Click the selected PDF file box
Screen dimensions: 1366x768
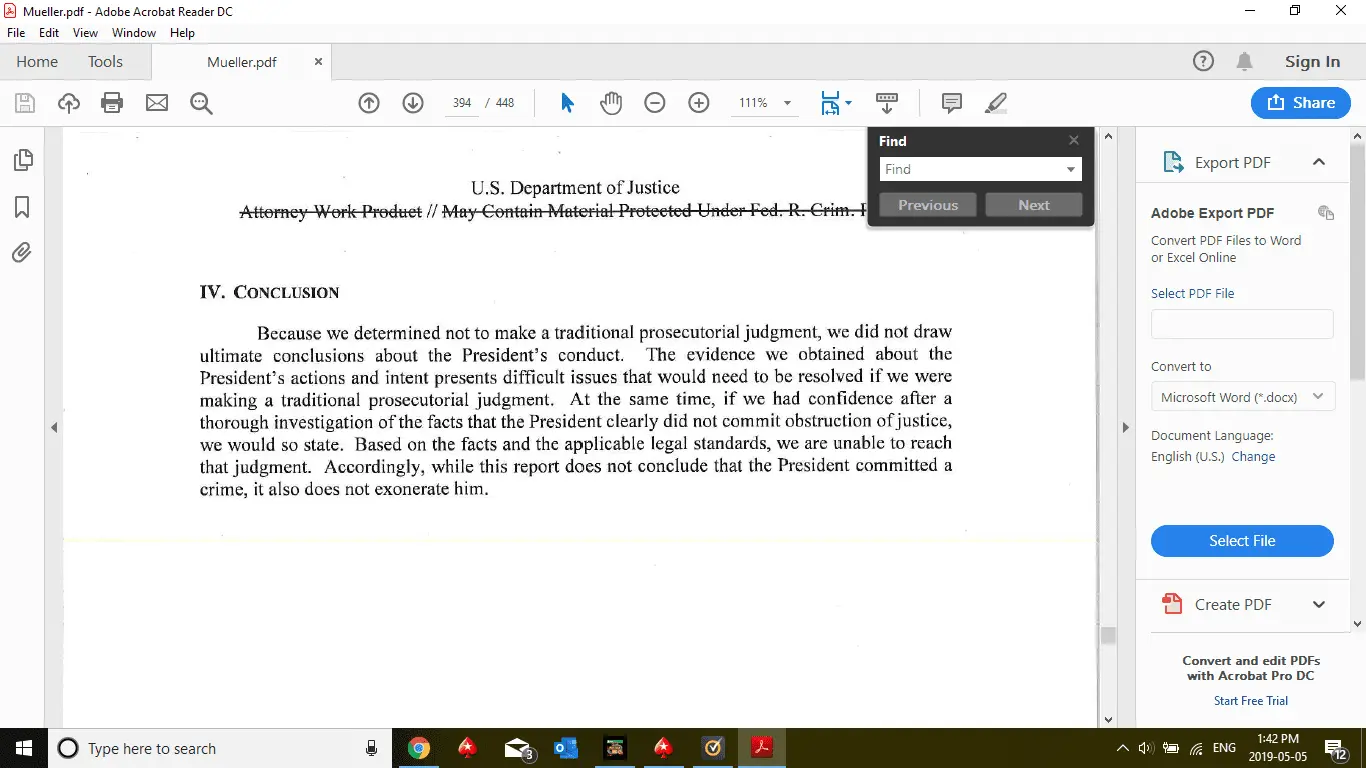coord(1242,324)
